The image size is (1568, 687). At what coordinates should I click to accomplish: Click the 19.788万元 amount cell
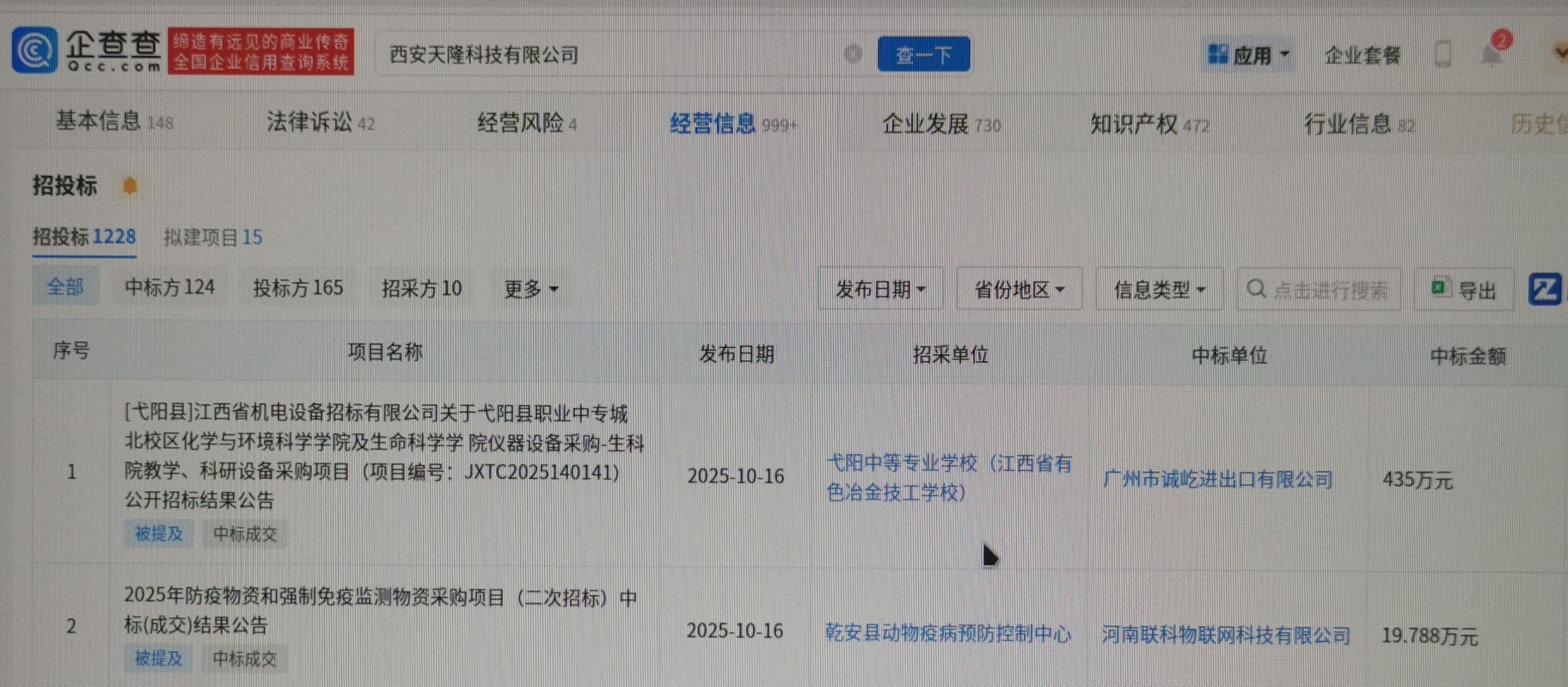1430,636
